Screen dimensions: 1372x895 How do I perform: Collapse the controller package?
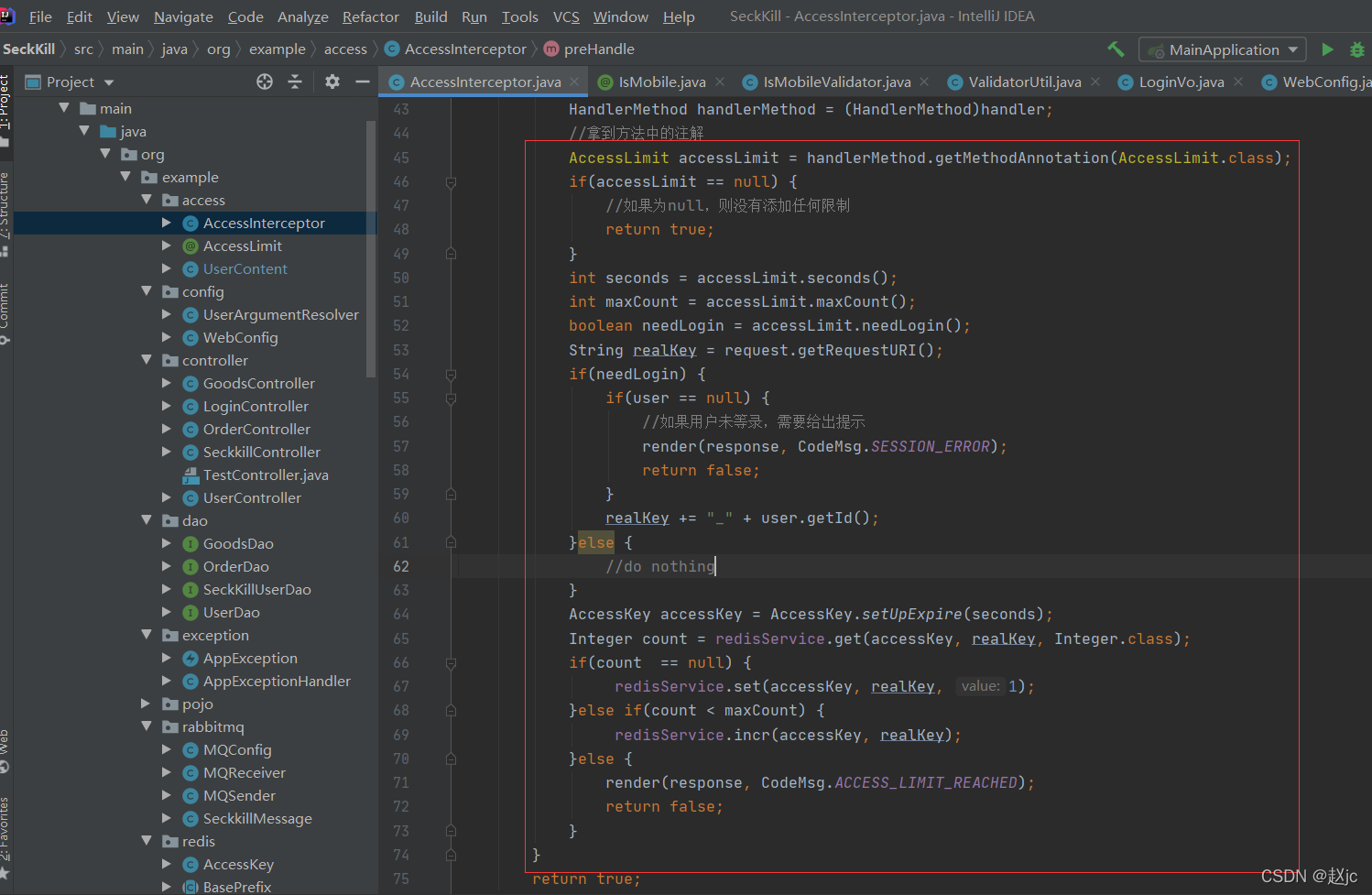[147, 360]
